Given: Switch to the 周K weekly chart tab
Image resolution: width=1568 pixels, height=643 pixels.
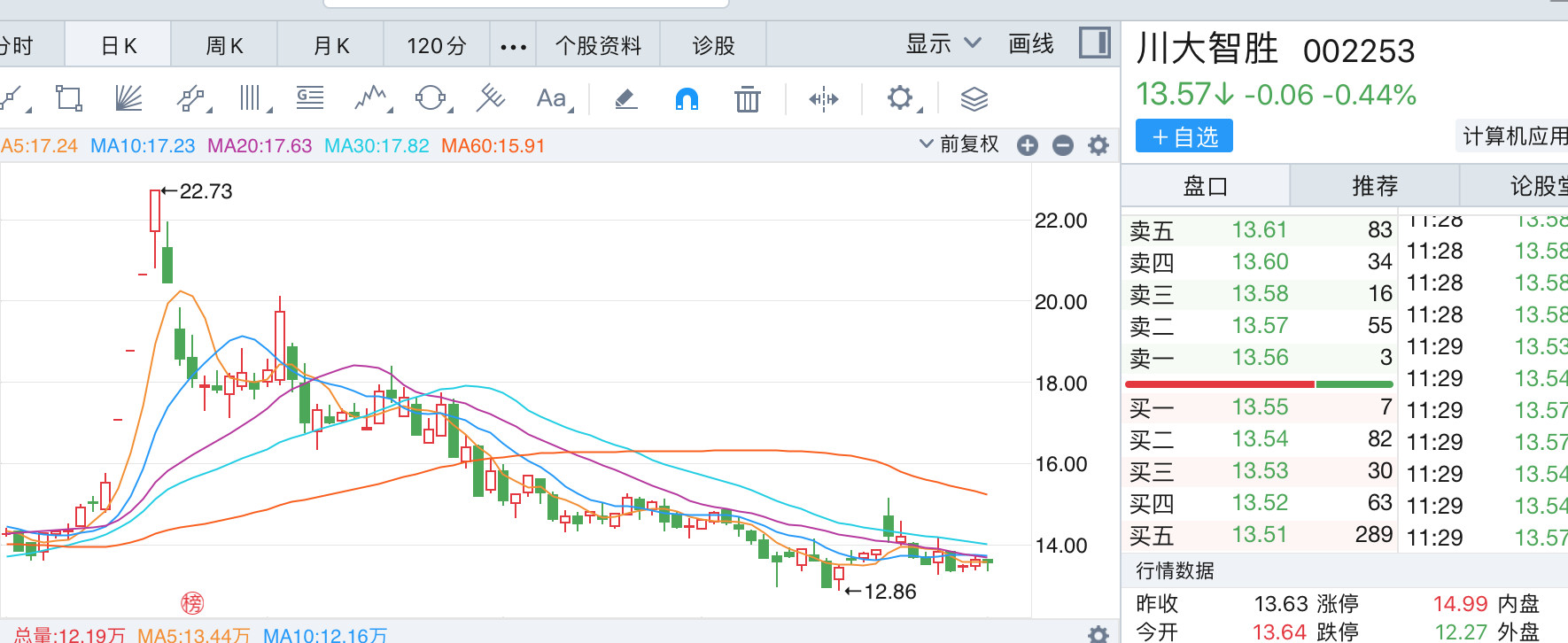Looking at the screenshot, I should point(224,46).
